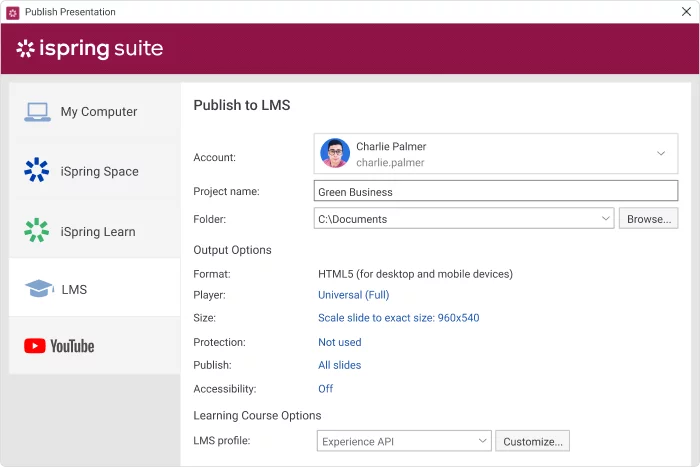Click the HTML5 format description text
The image size is (700, 467).
[x=415, y=274]
